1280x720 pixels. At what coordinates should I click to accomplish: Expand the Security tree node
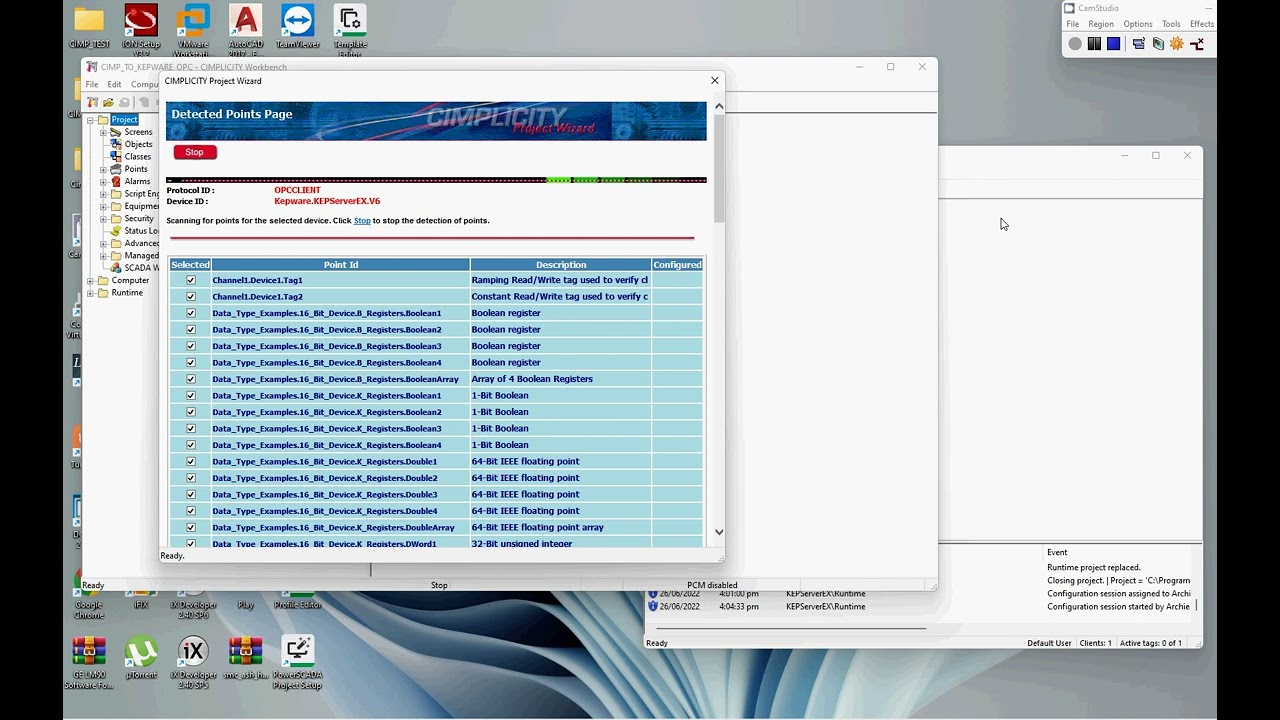(102, 218)
